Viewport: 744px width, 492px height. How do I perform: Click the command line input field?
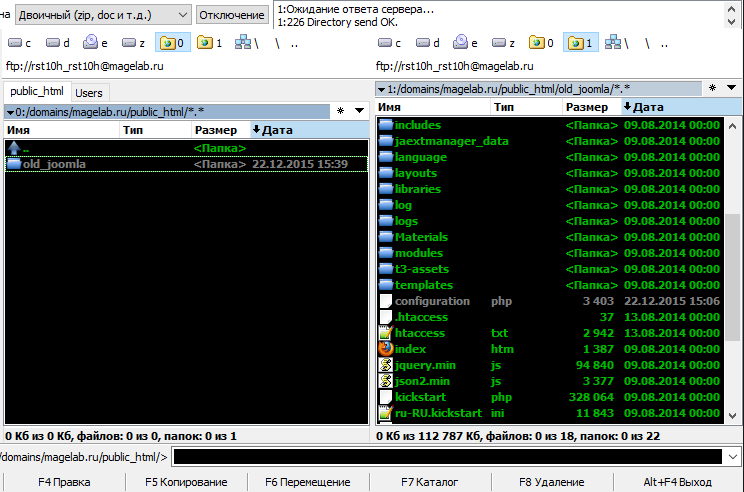tap(446, 457)
